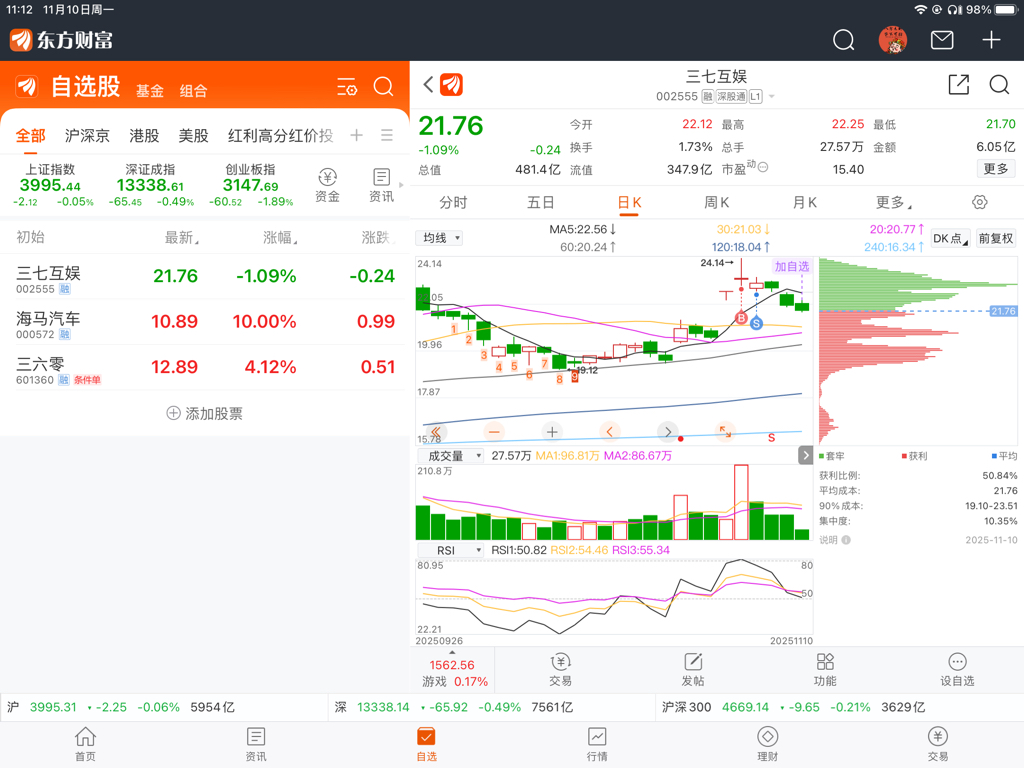The height and width of the screenshot is (768, 1024).
Task: Open the 自选 tab in bottom navigation
Action: (426, 744)
